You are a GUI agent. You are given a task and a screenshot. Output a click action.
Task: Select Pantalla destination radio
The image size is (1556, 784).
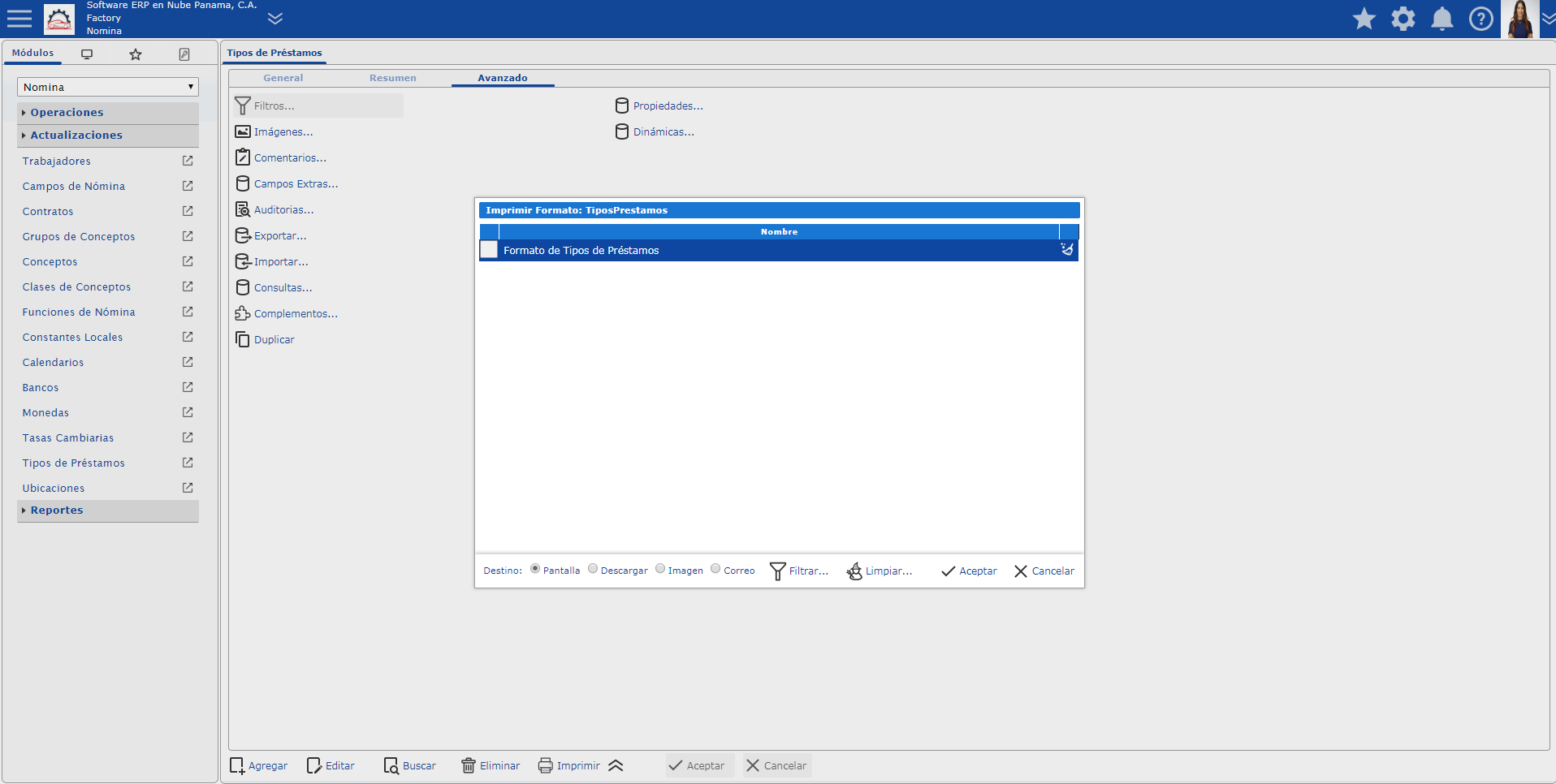pyautogui.click(x=535, y=569)
